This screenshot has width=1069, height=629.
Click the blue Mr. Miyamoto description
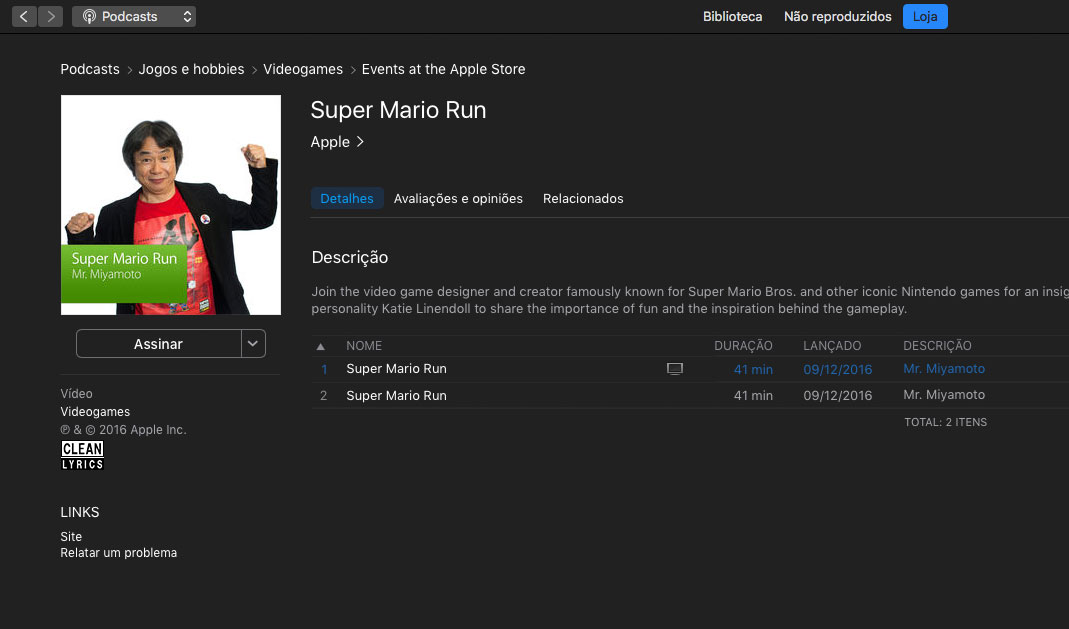[944, 369]
